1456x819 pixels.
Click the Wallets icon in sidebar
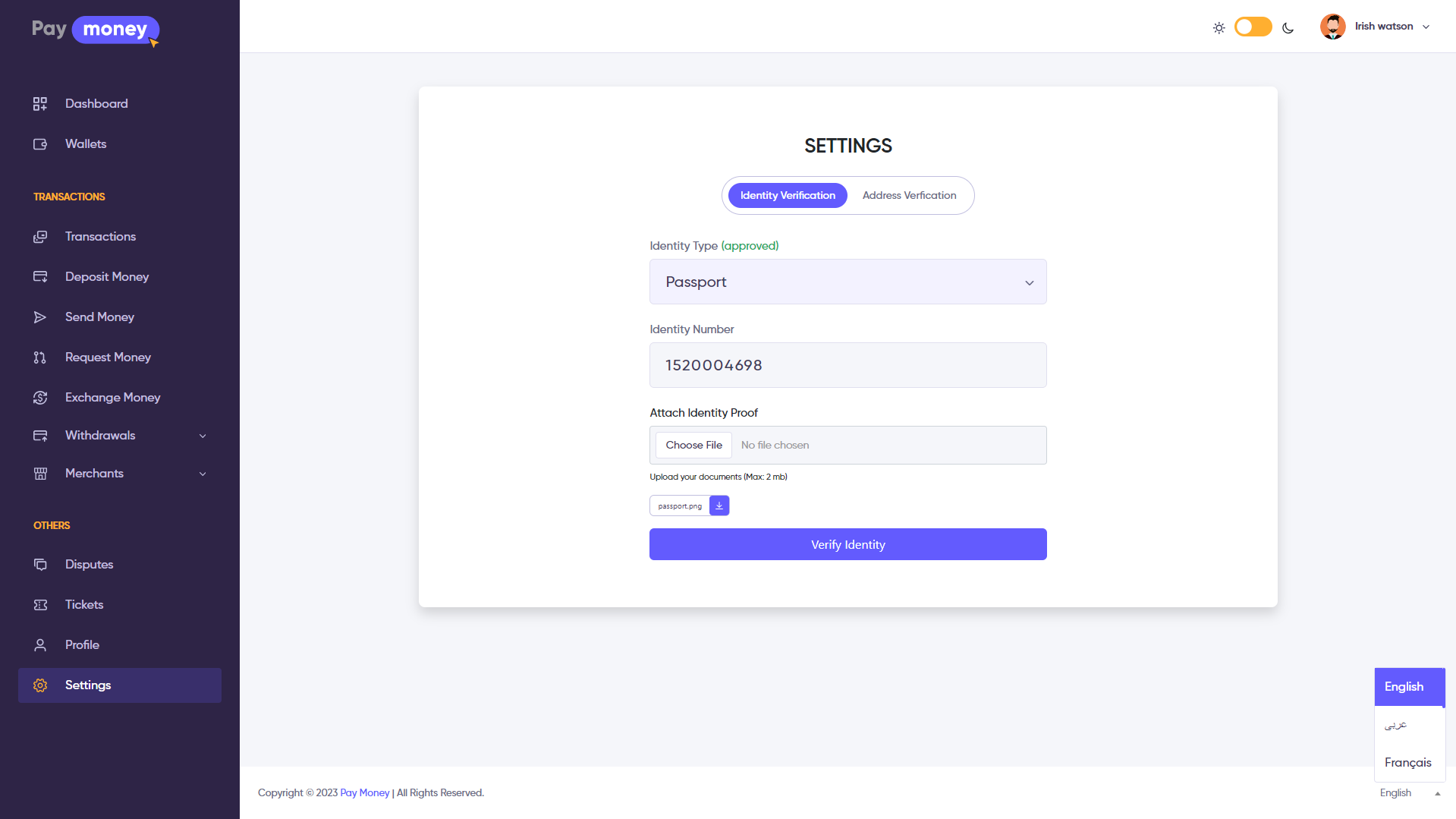click(40, 144)
